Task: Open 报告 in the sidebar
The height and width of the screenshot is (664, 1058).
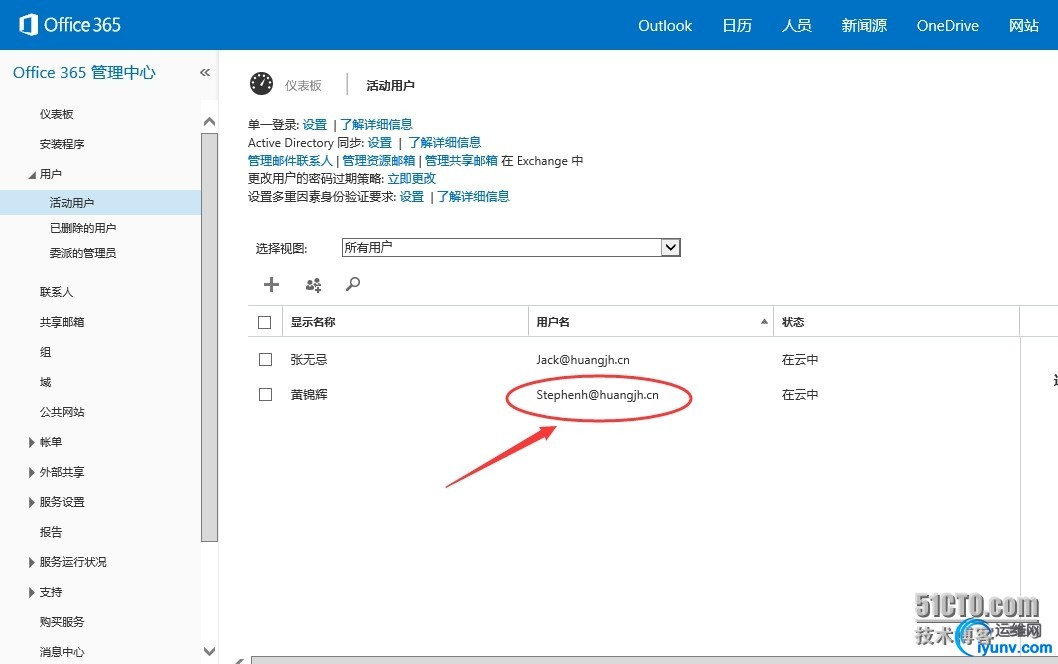Action: pyautogui.click(x=51, y=532)
